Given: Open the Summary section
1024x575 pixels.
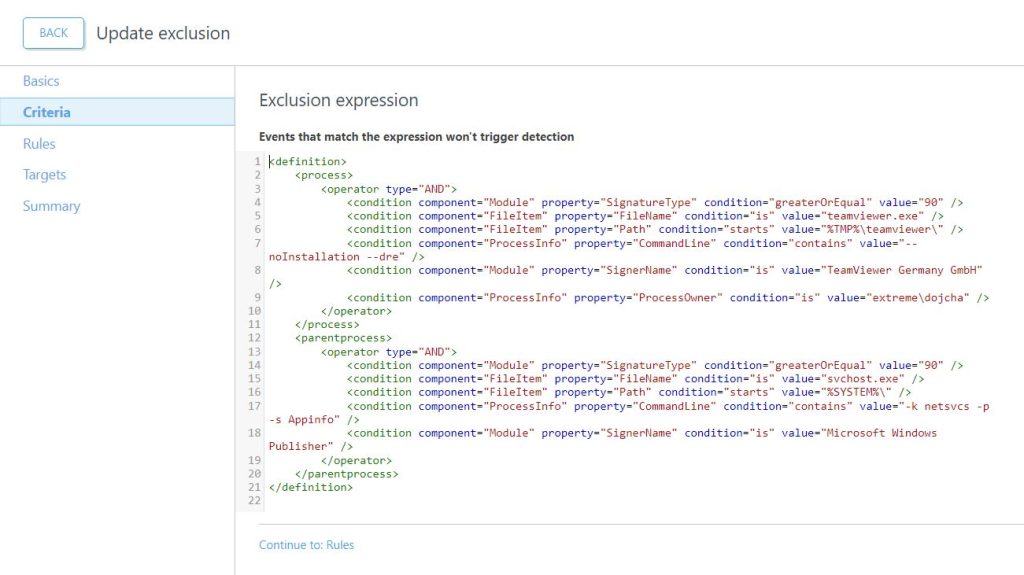Looking at the screenshot, I should tap(51, 206).
